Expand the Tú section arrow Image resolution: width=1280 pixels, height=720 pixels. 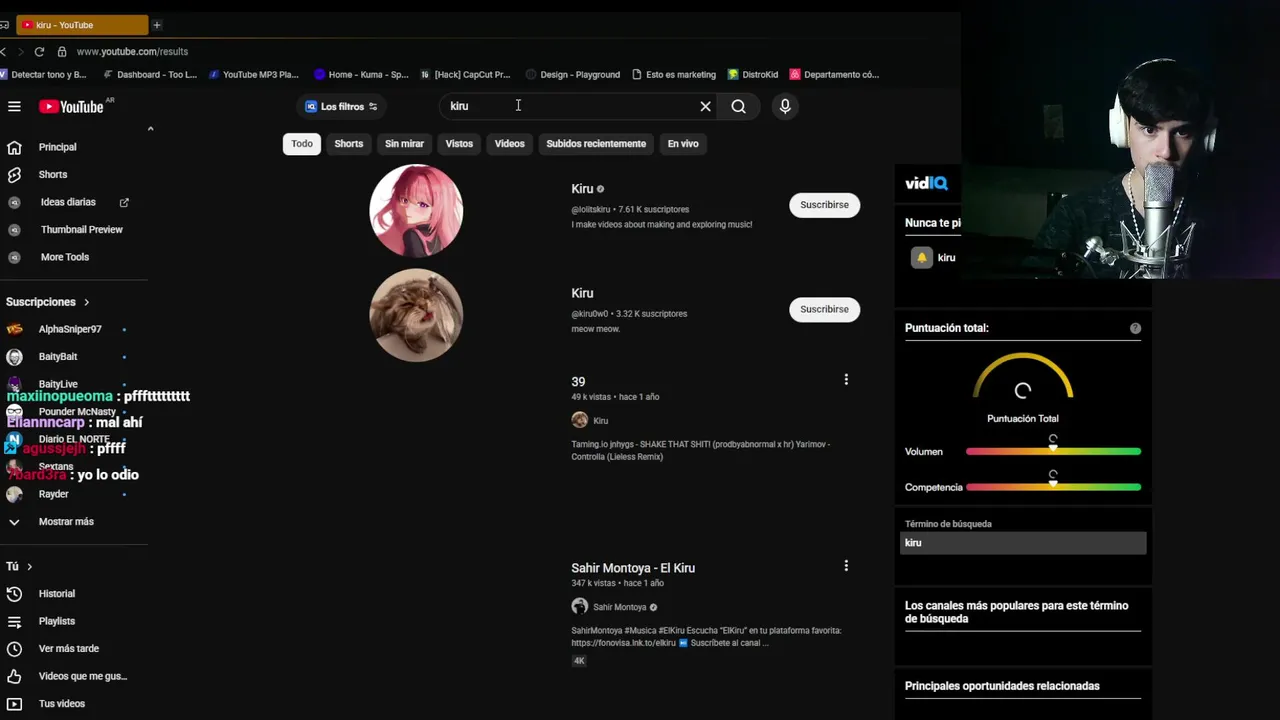click(29, 567)
